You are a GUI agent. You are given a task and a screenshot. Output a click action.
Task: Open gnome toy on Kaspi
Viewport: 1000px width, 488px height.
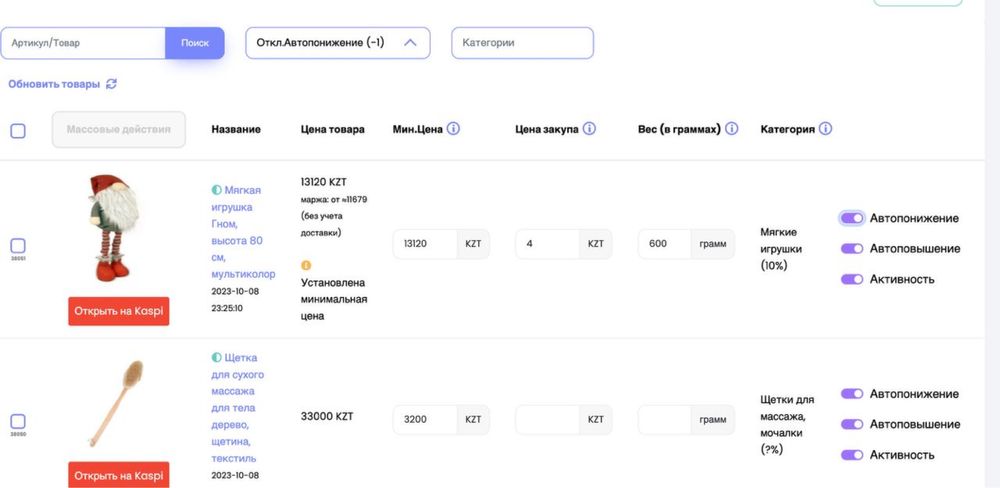coord(119,310)
